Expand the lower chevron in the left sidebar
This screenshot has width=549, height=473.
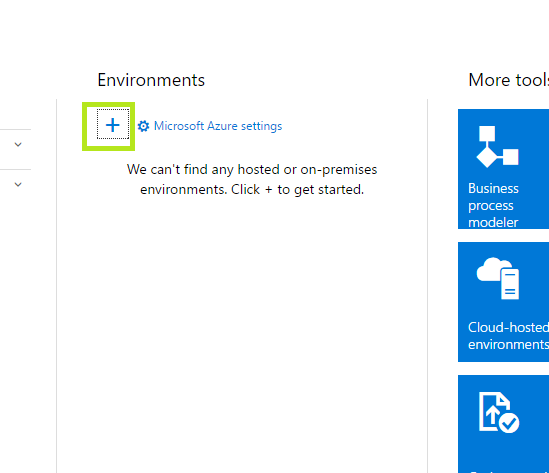(18, 184)
